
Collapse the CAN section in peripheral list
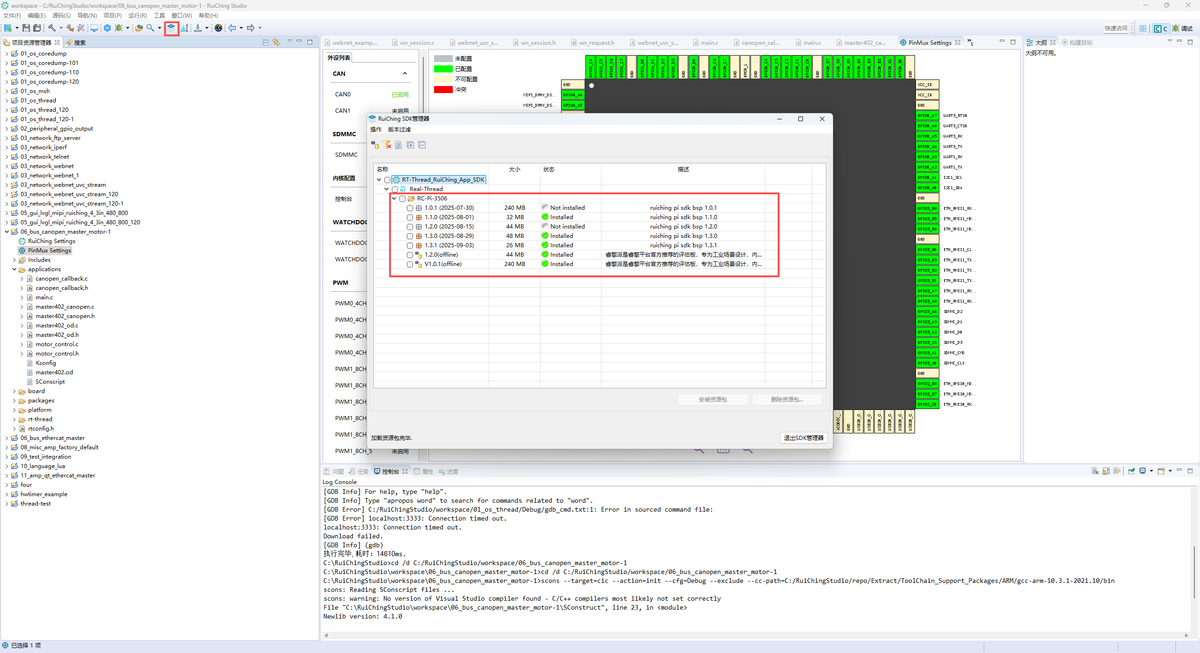405,73
